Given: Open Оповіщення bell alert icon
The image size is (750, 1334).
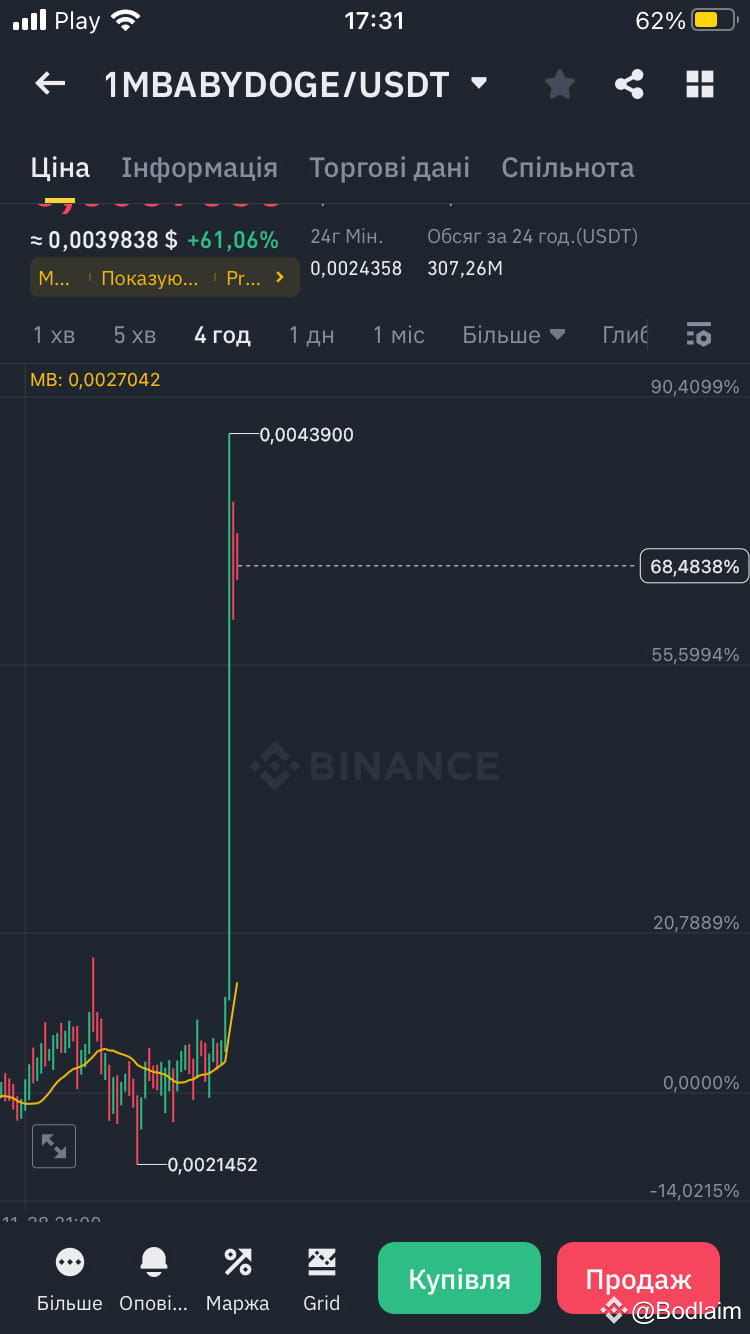Looking at the screenshot, I should [x=154, y=1262].
